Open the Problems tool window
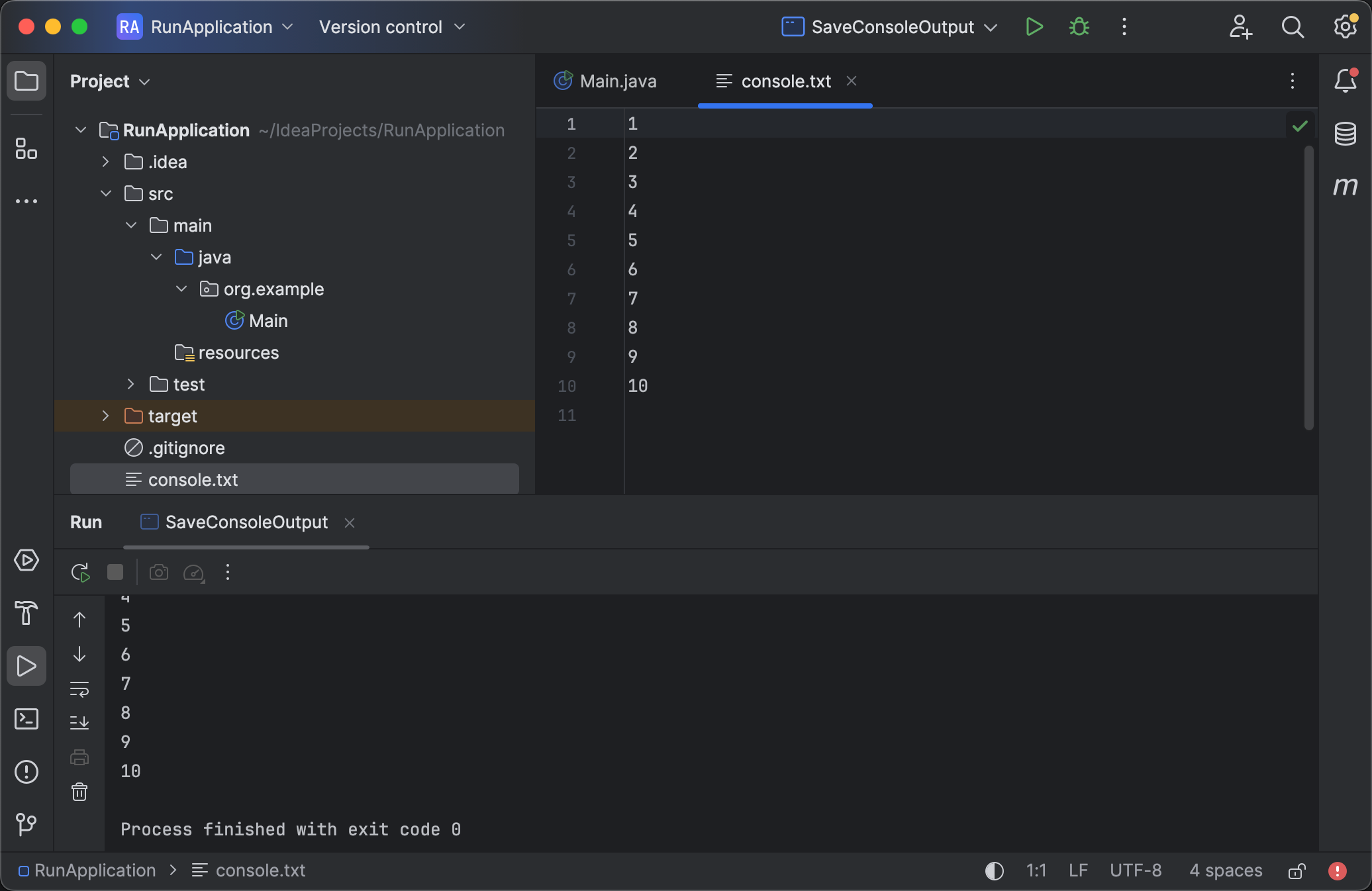1372x891 pixels. click(x=26, y=772)
